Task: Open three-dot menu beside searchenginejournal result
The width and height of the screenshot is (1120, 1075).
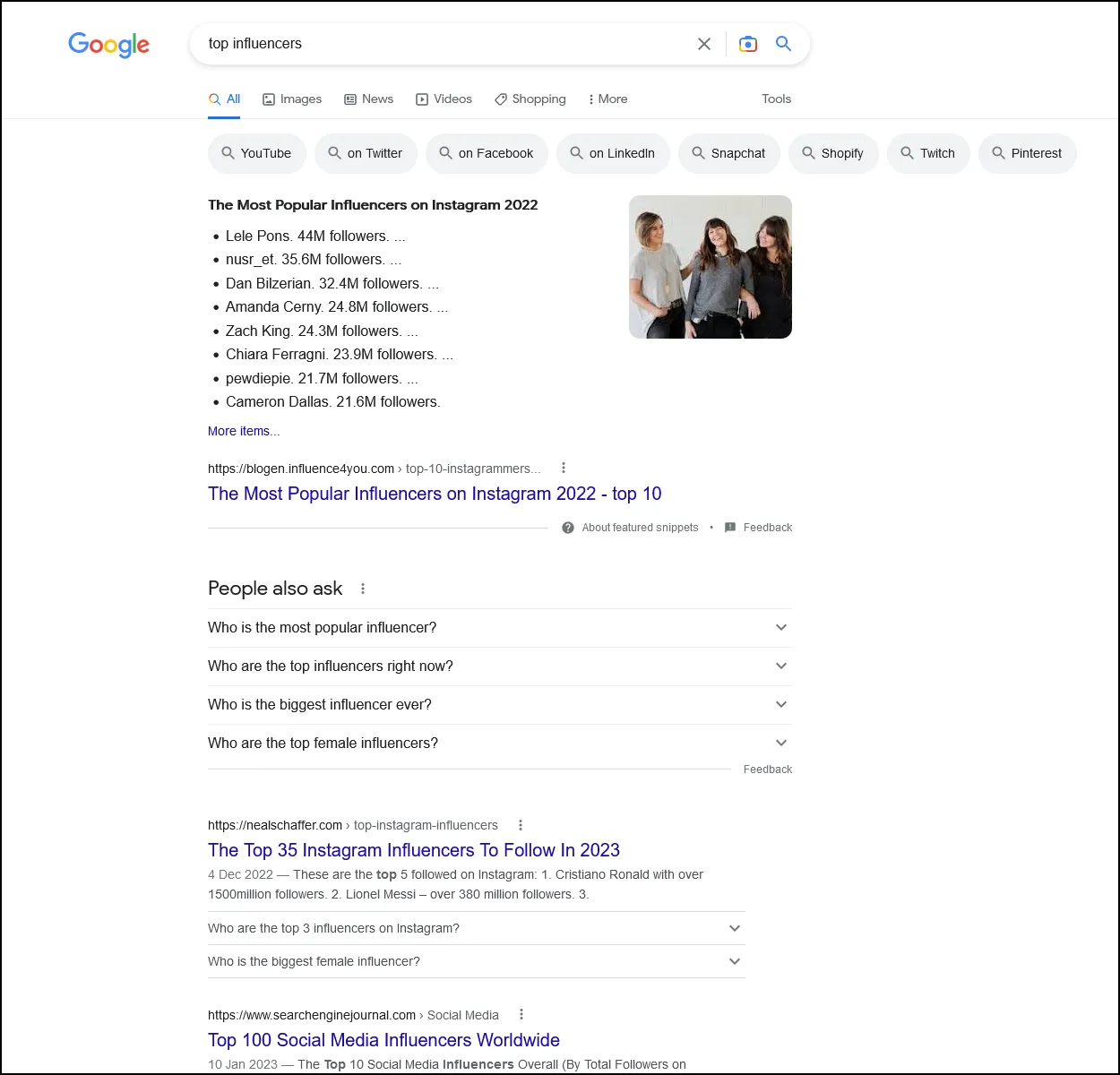Action: 521,1014
